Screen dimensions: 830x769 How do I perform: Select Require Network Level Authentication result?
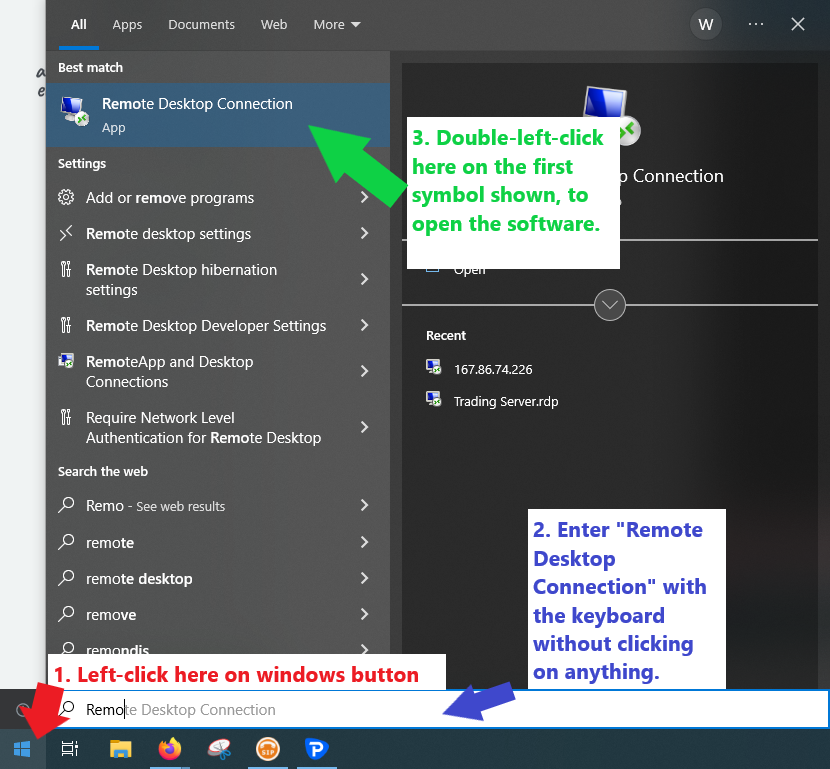pos(218,428)
